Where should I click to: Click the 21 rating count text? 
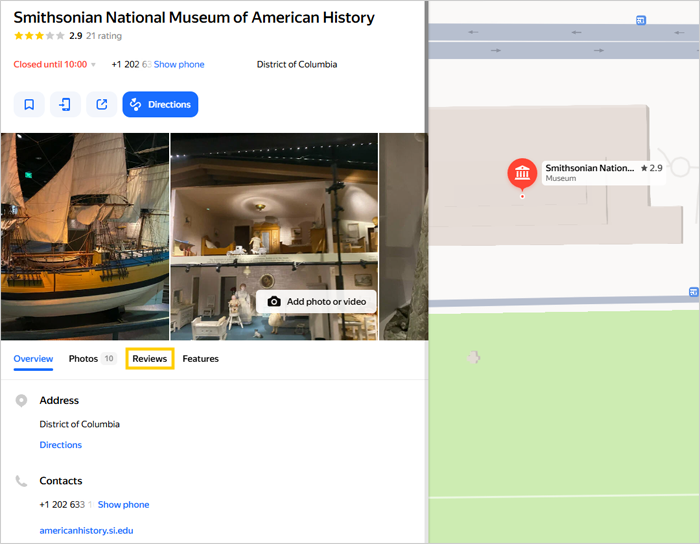coord(104,36)
